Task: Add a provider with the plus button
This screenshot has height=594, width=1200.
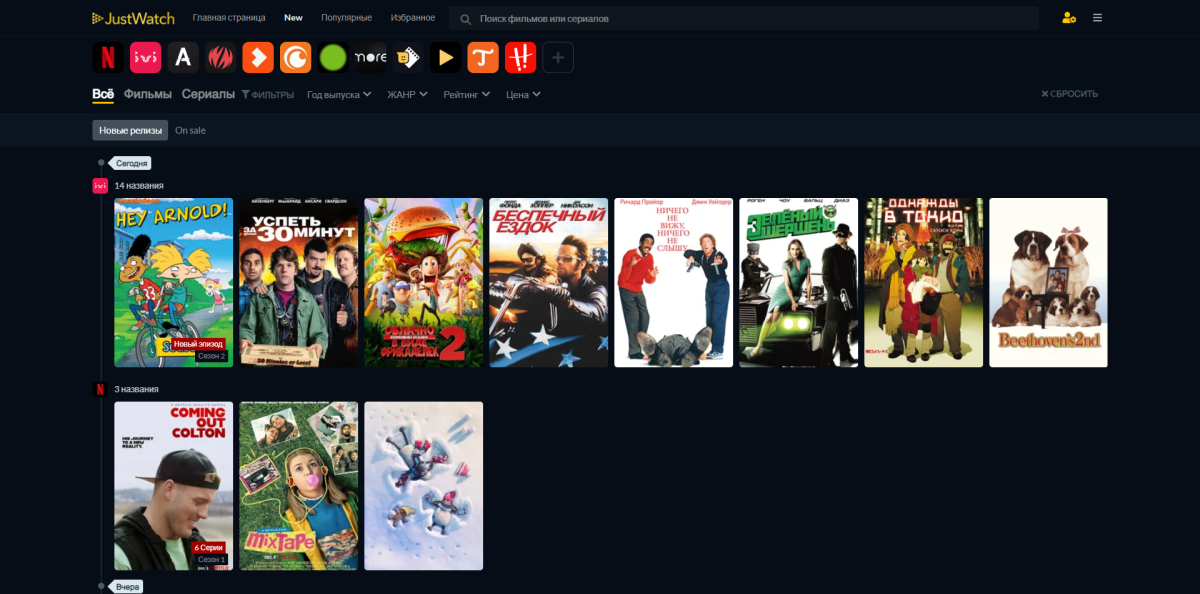Action: tap(558, 58)
